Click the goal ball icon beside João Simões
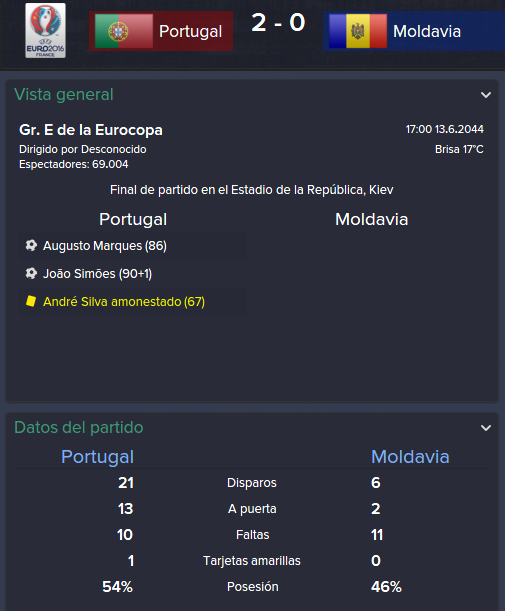The image size is (505, 611). click(31, 274)
